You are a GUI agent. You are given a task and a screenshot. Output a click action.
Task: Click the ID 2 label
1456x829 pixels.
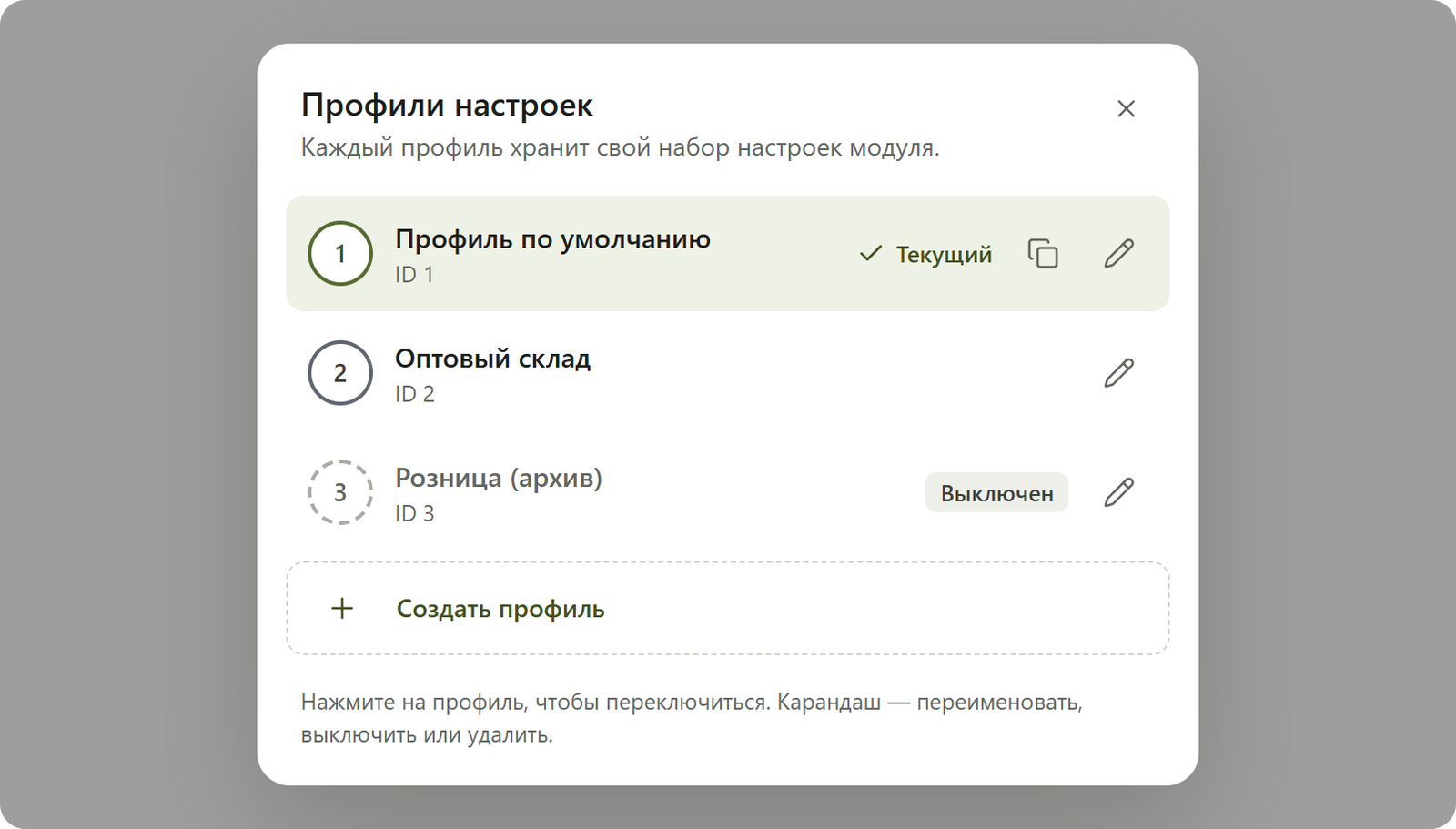415,394
